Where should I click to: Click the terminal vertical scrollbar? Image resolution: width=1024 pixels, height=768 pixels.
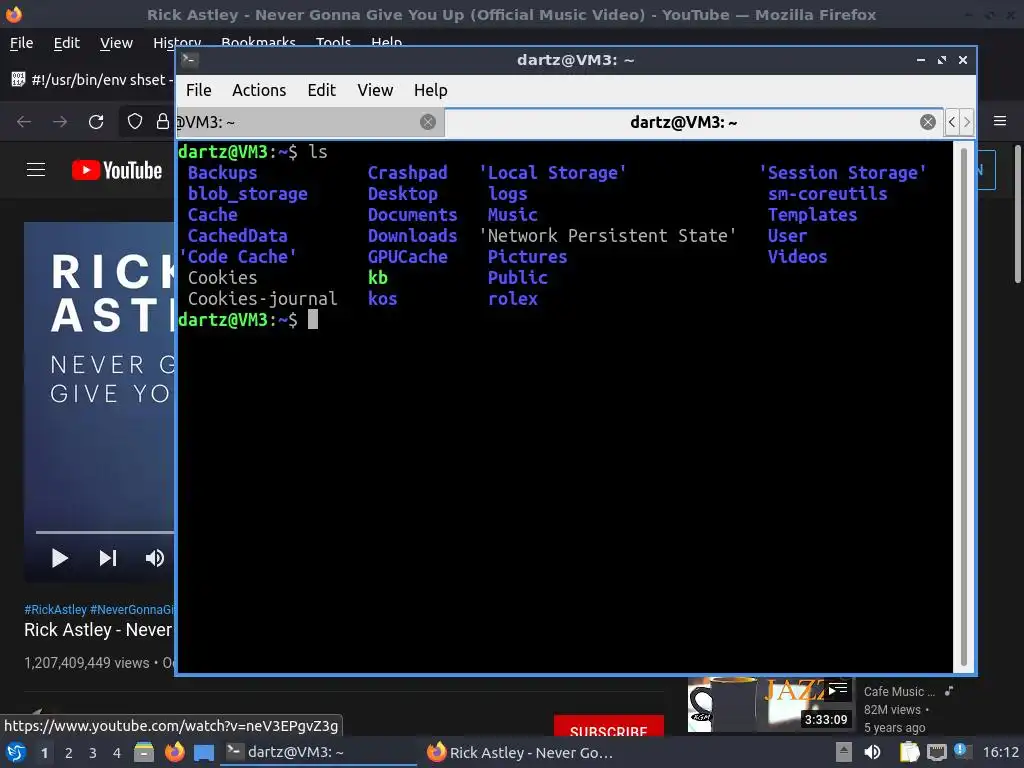coord(963,405)
